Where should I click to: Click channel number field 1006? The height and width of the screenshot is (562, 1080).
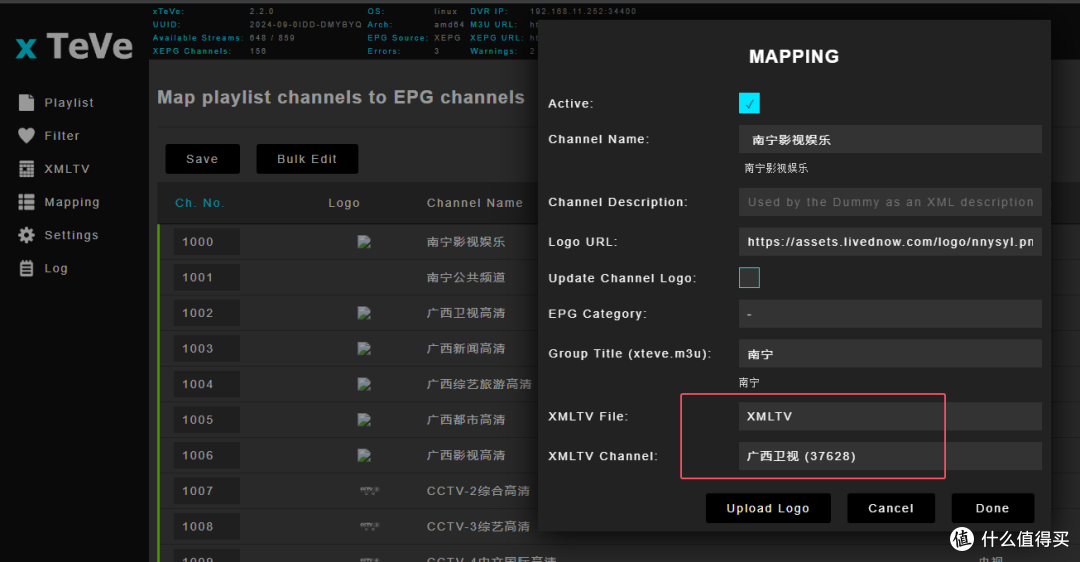(x=207, y=455)
